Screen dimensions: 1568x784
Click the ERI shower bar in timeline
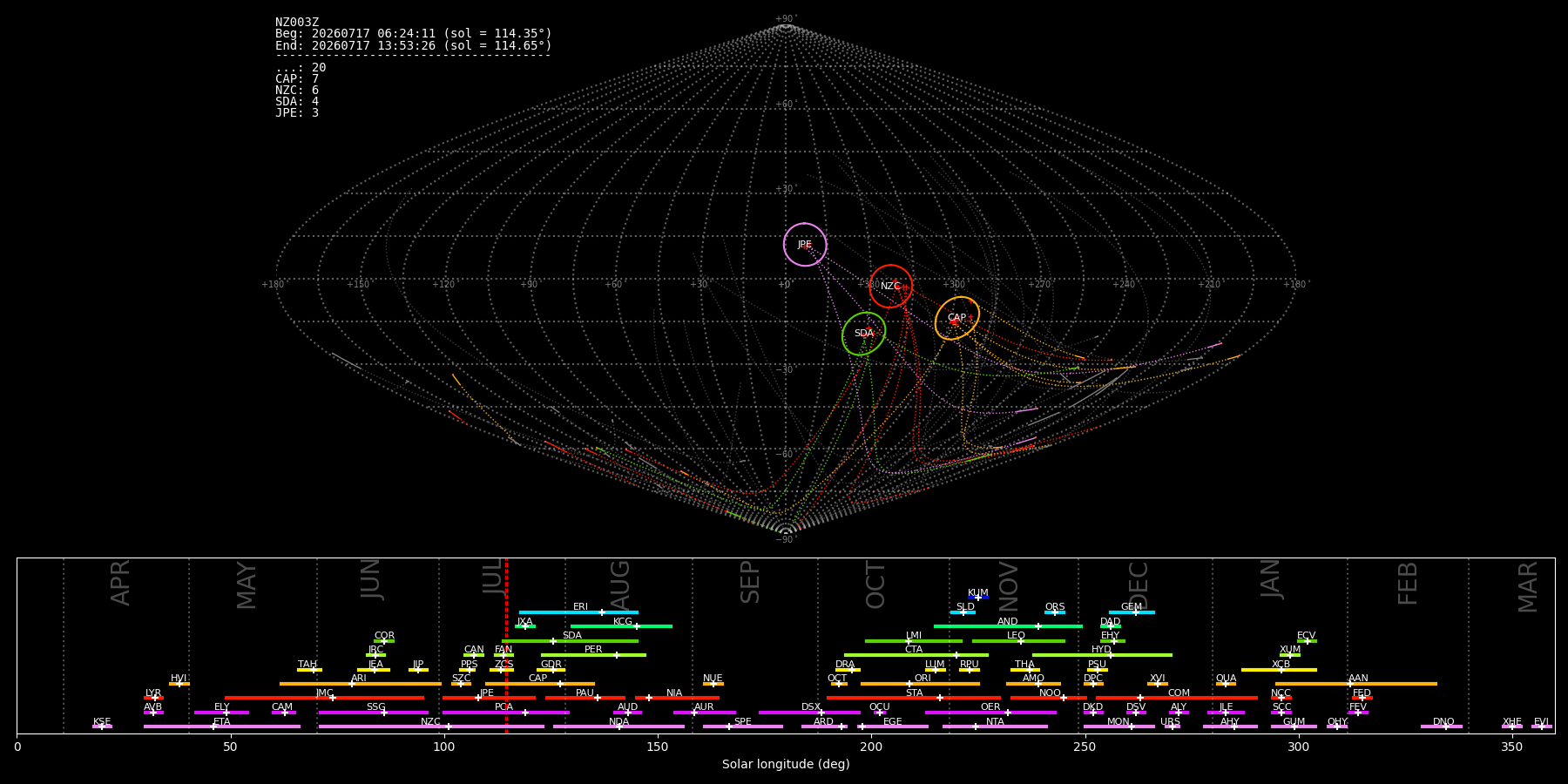click(x=578, y=612)
